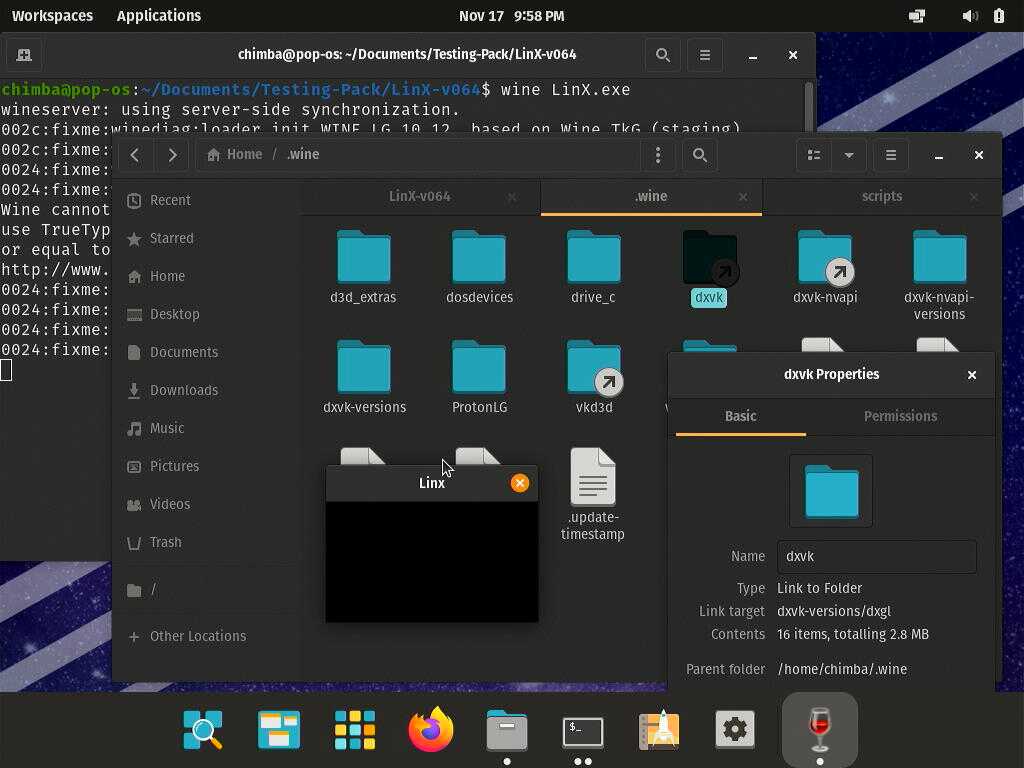Click the Name field containing dxvk
This screenshot has width=1024, height=768.
(x=876, y=557)
